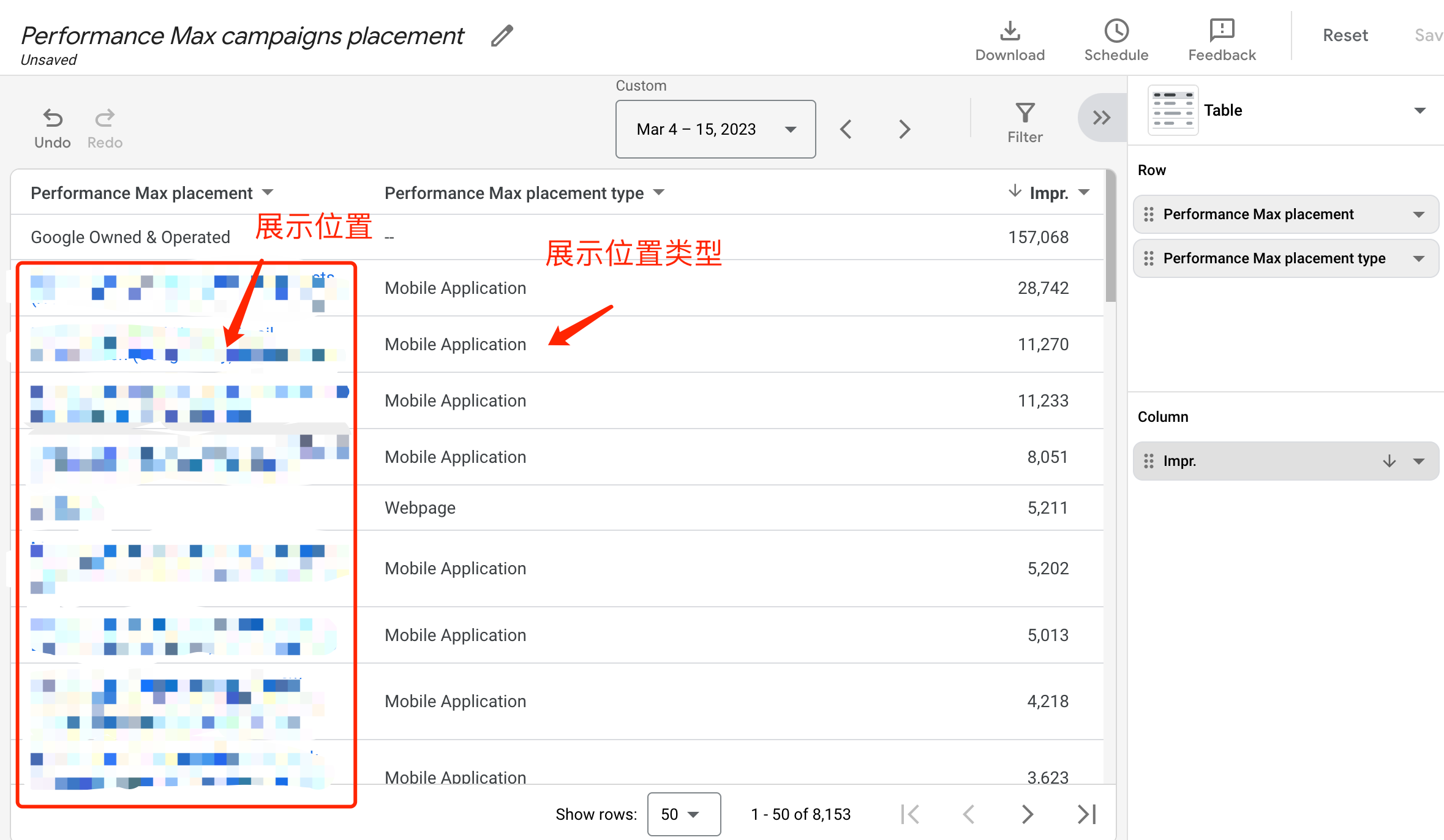Open the Performance Max placement type column menu
1444x840 pixels.
click(659, 192)
